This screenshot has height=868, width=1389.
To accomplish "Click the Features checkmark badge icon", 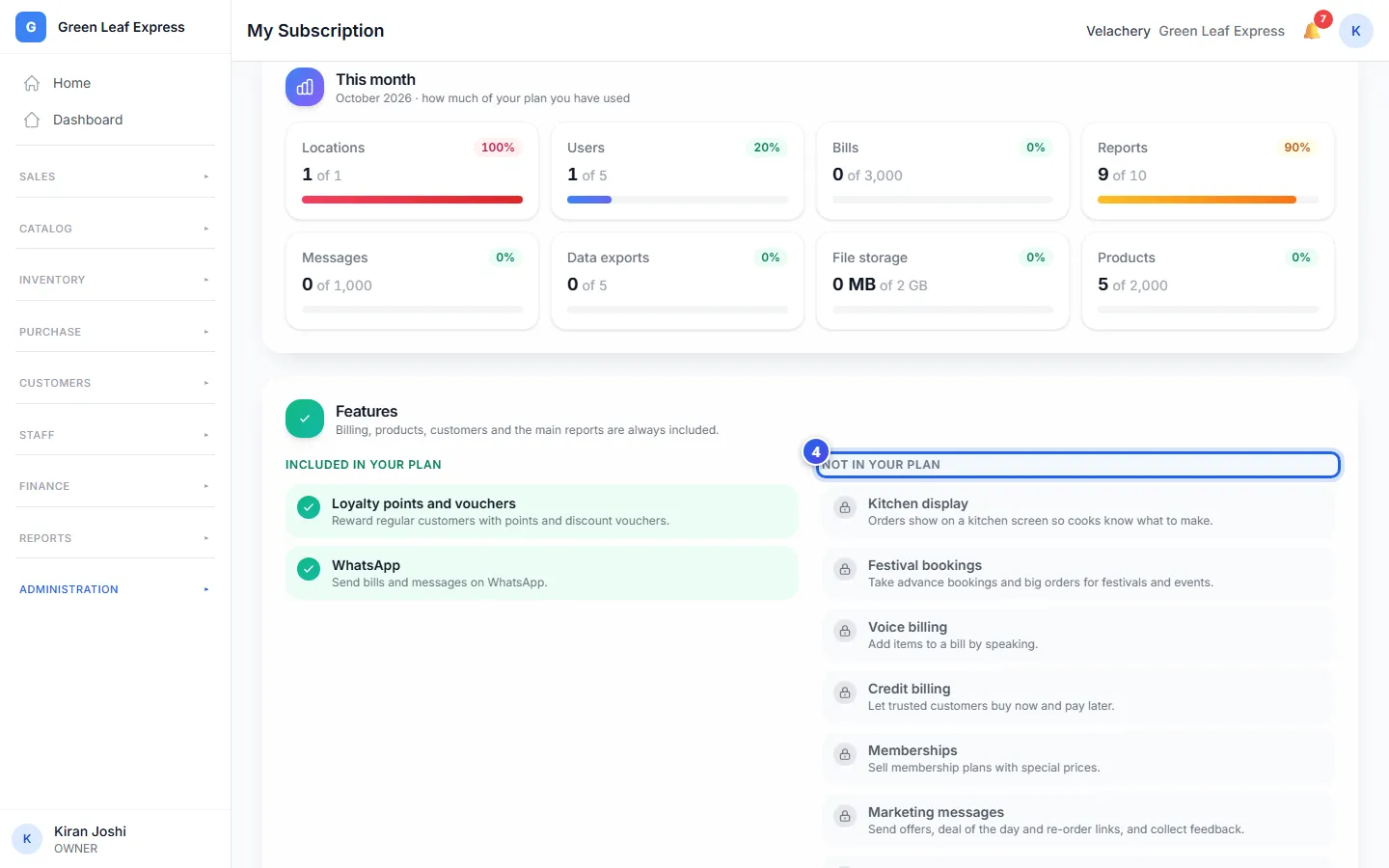I will tap(305, 419).
